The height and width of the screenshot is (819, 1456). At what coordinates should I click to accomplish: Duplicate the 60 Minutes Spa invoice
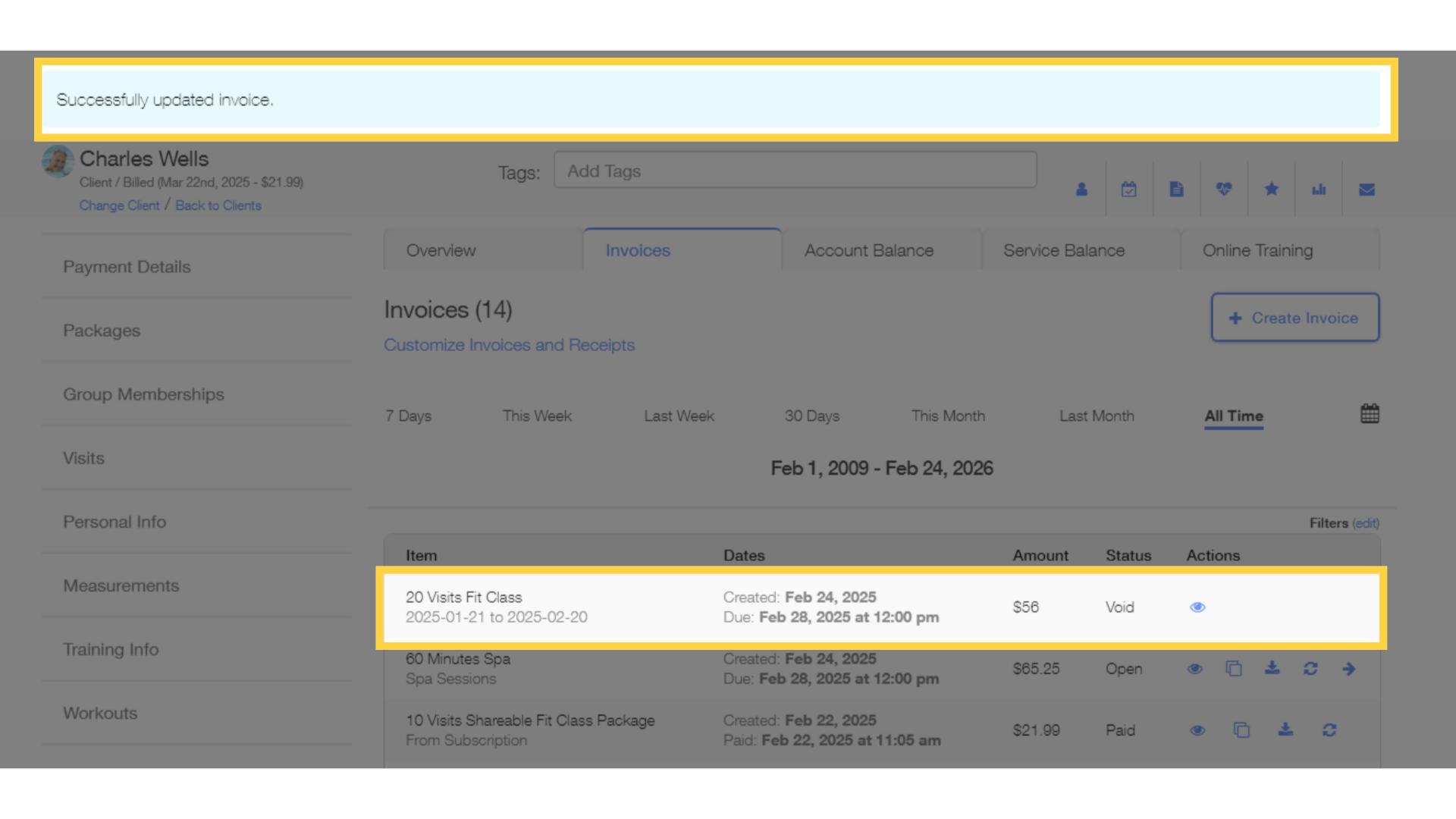tap(1235, 668)
